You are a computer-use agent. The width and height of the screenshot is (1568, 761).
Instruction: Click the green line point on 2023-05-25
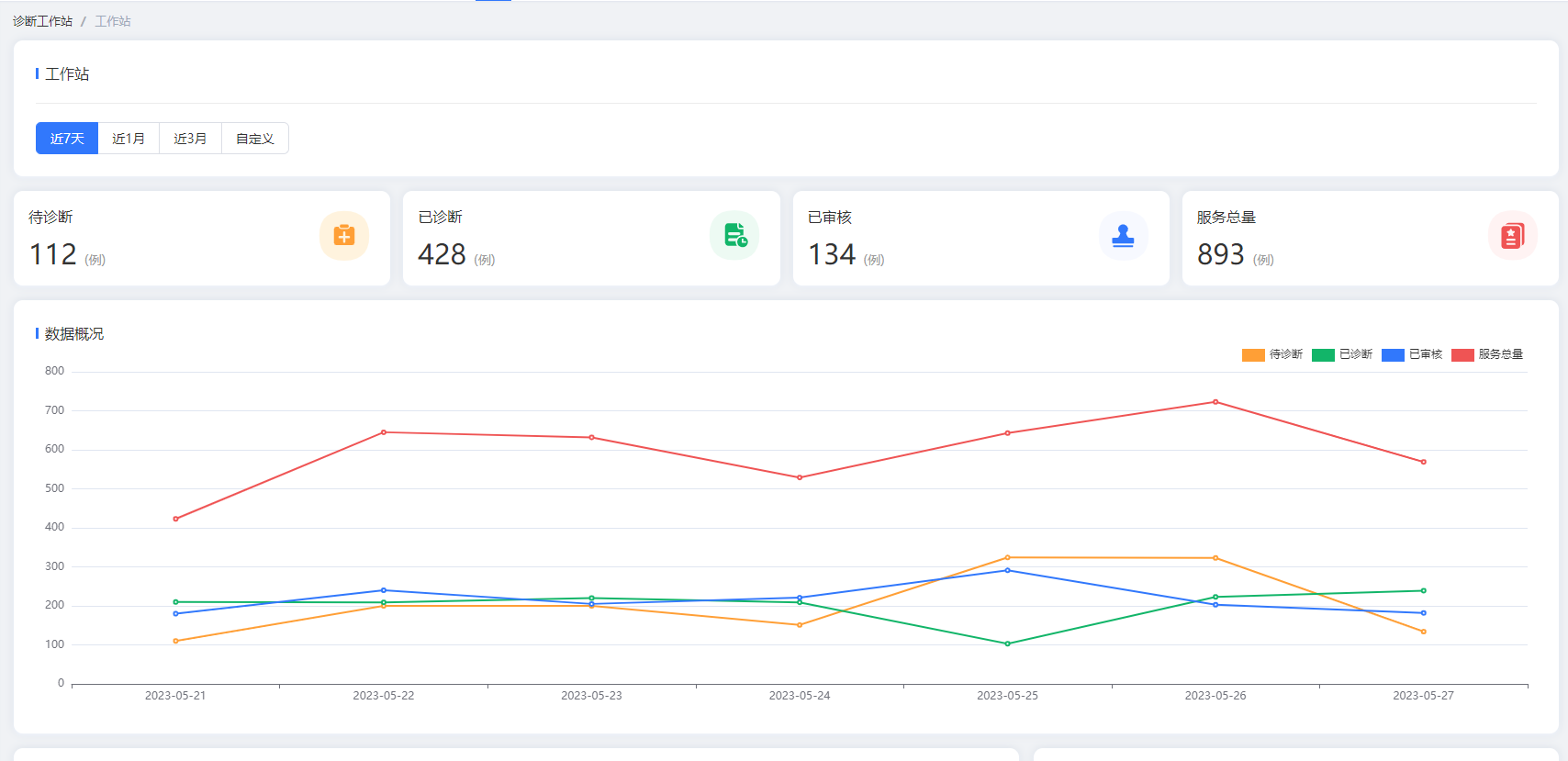(x=1007, y=643)
